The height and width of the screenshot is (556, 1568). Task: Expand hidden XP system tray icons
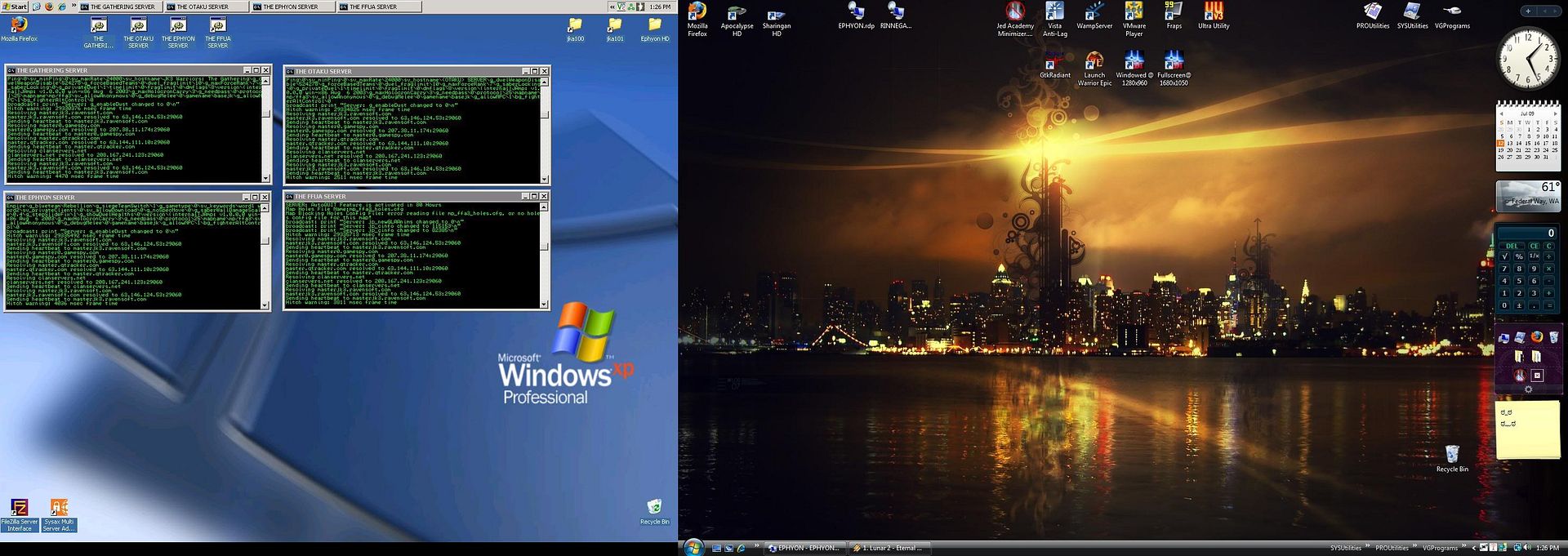612,7
